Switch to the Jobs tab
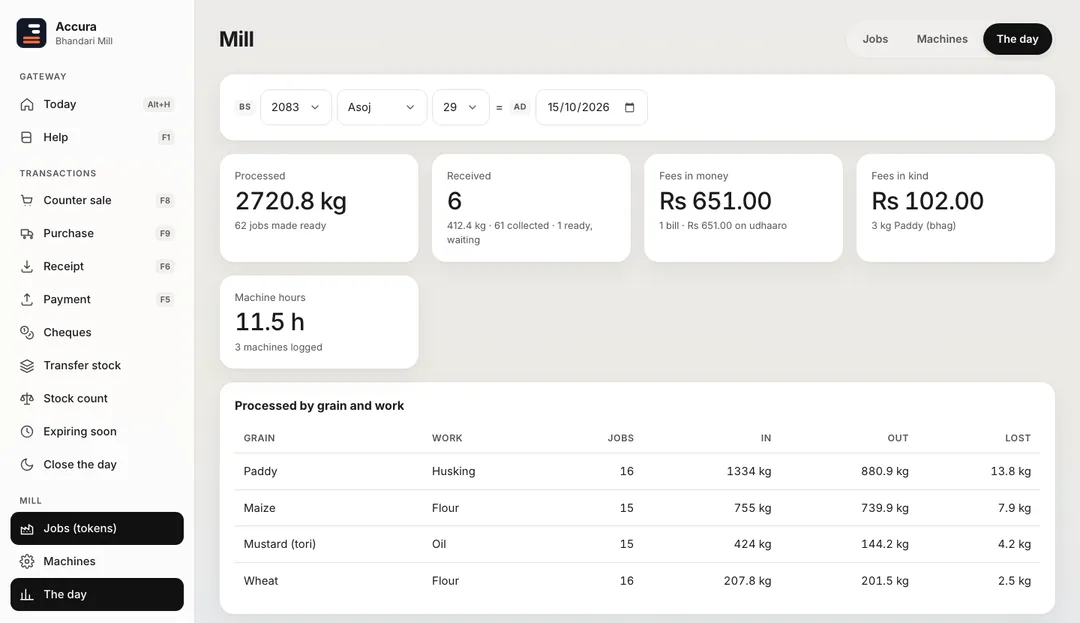1080x623 pixels. pyautogui.click(x=875, y=39)
